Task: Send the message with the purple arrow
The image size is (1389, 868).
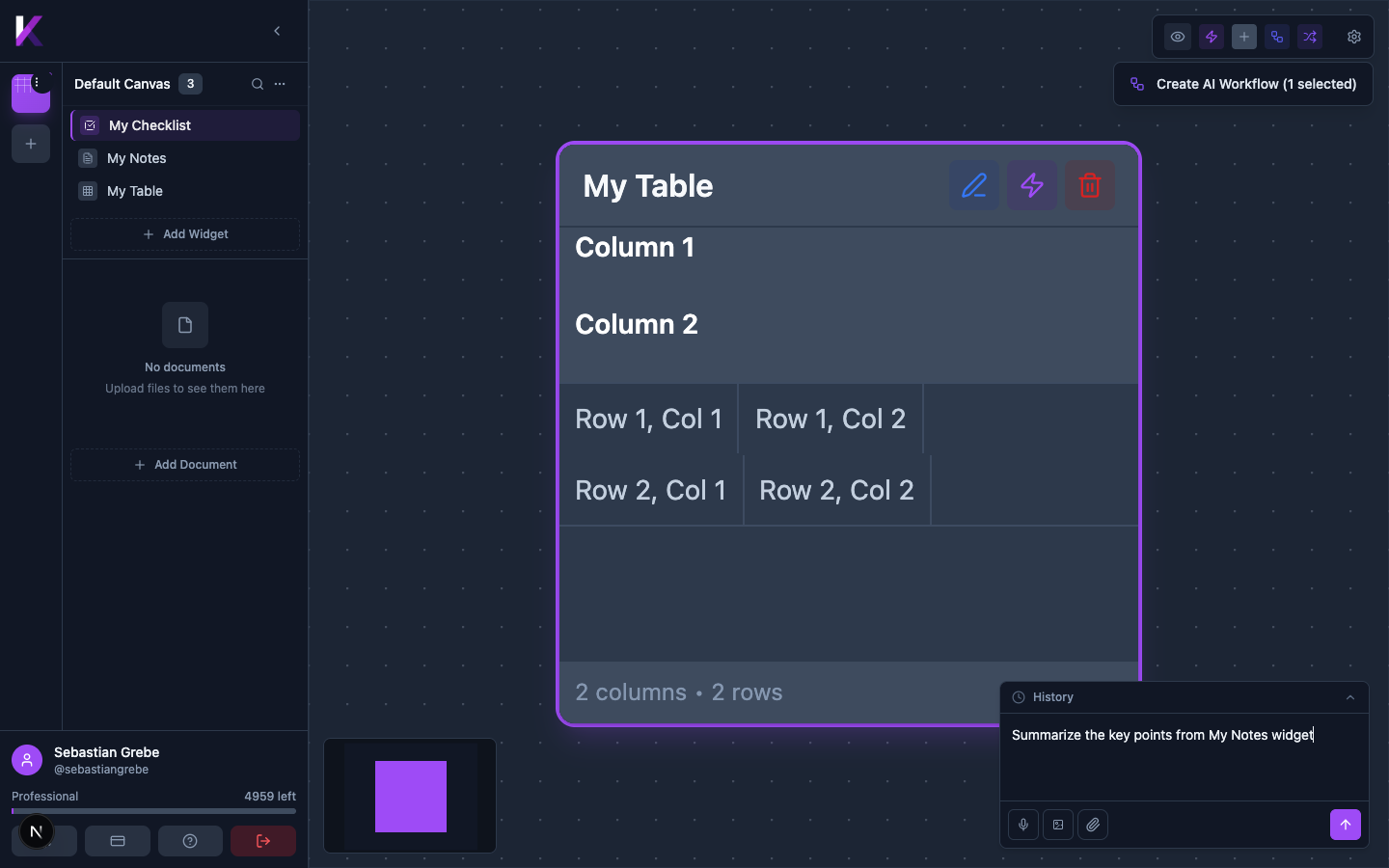Action: pos(1346,825)
